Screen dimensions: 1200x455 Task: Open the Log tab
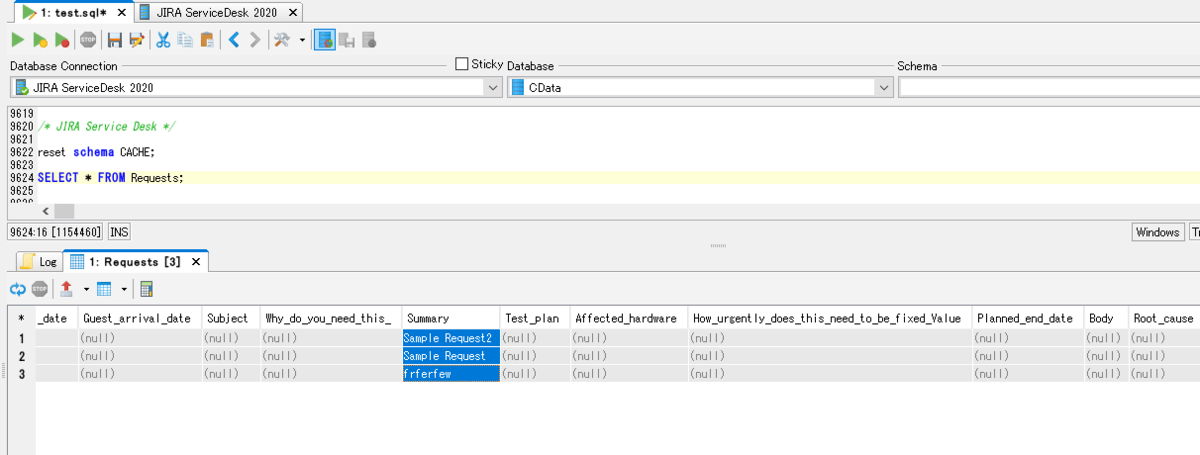point(40,262)
